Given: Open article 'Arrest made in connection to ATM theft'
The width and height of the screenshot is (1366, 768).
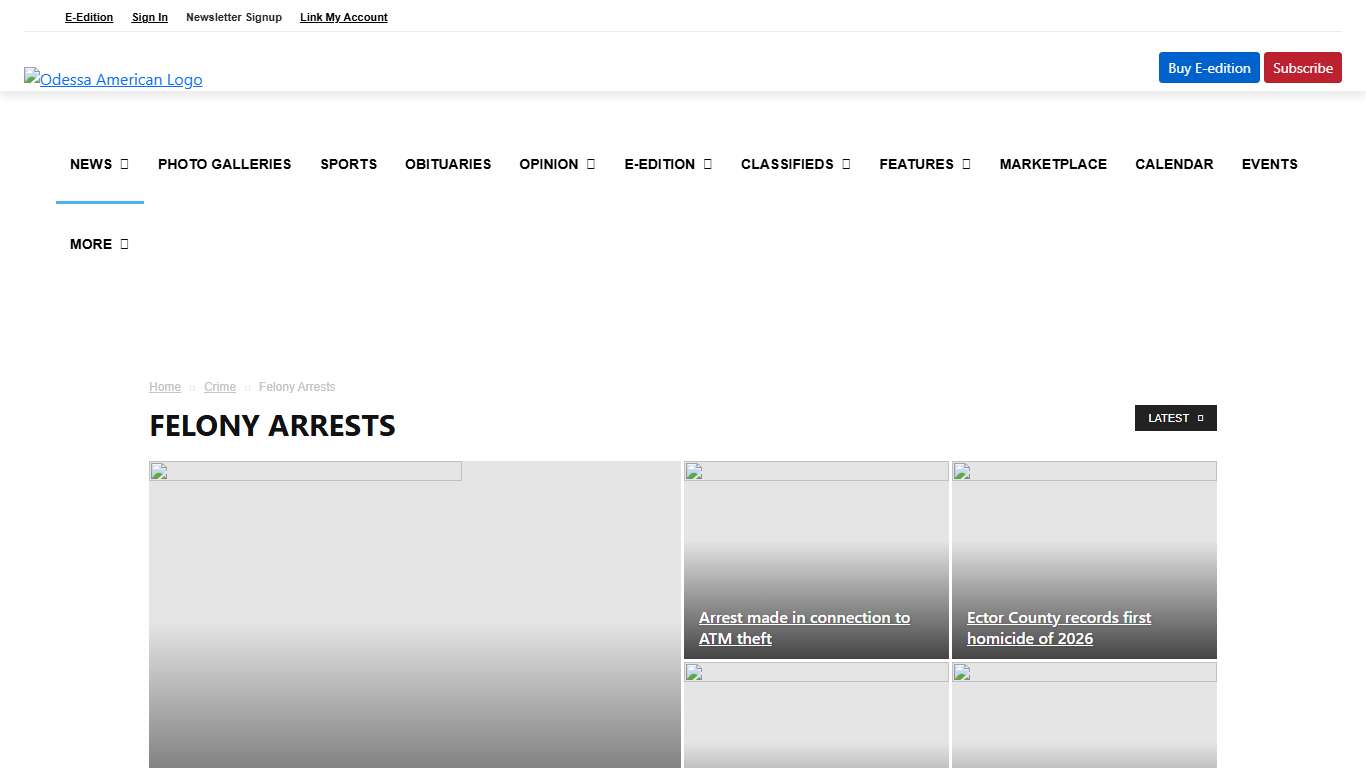Looking at the screenshot, I should click(x=804, y=628).
